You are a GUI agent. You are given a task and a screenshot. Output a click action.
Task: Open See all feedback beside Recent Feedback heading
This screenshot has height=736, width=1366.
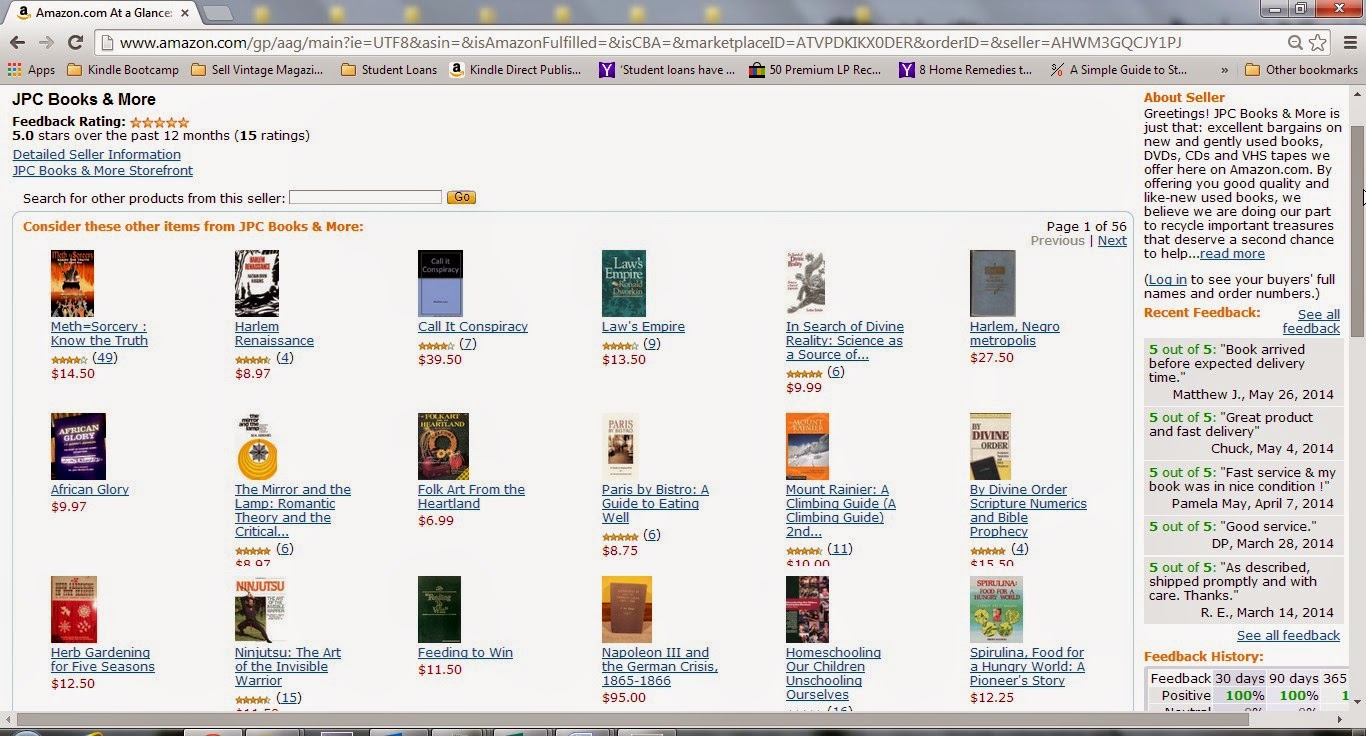1311,322
